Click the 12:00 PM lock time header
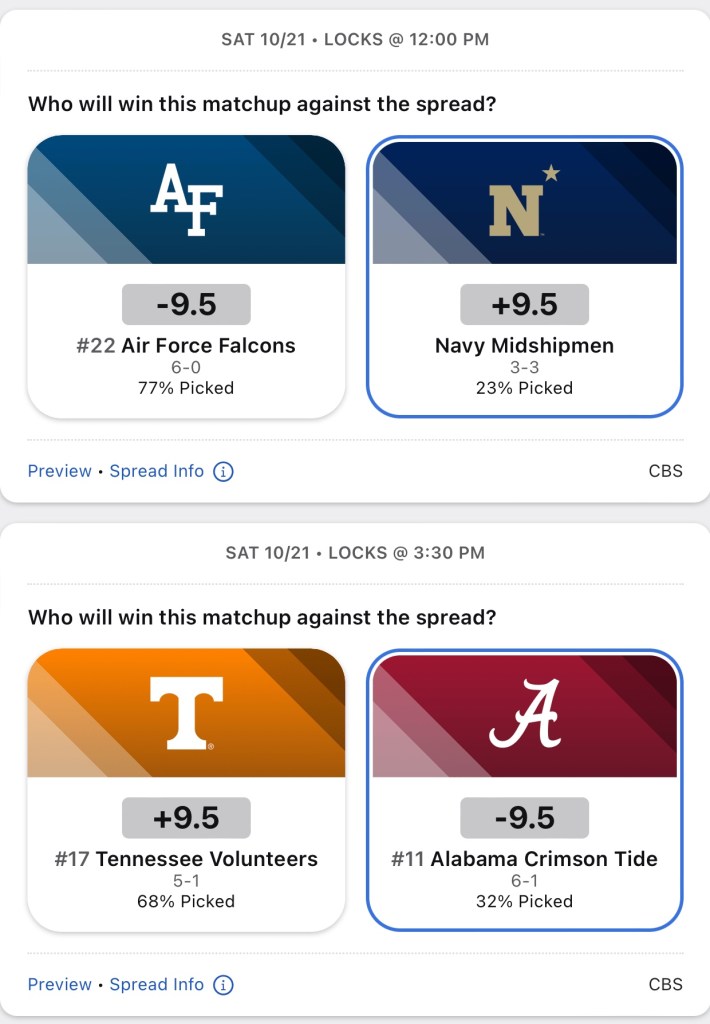Screen dimensions: 710x1024 [x=355, y=40]
